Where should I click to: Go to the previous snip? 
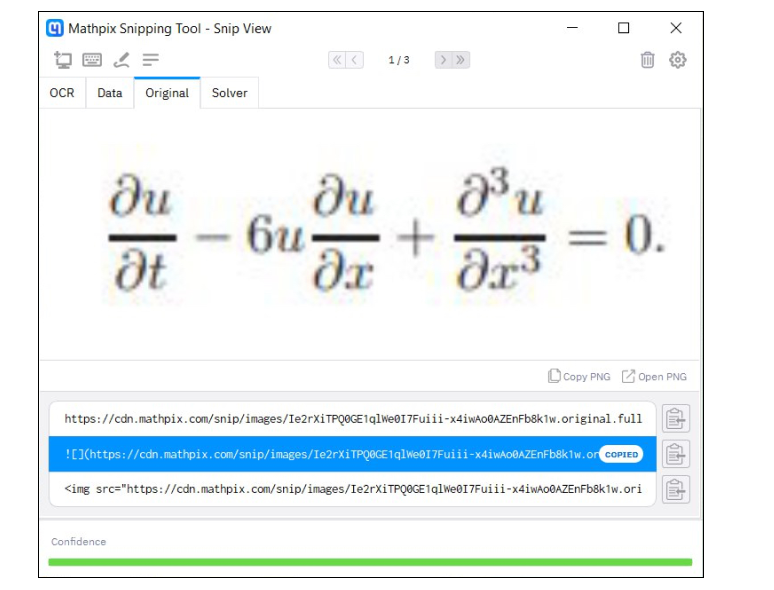(x=355, y=60)
